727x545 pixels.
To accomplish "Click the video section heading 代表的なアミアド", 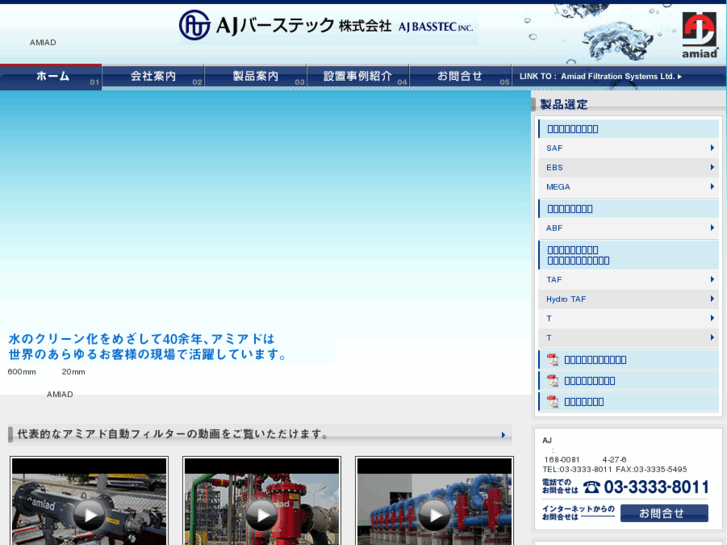I will 173,434.
